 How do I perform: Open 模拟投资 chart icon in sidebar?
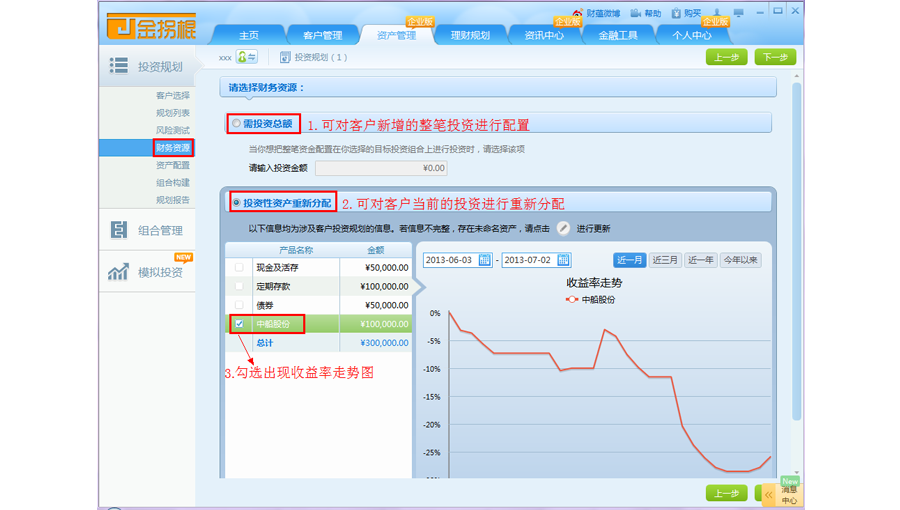119,272
